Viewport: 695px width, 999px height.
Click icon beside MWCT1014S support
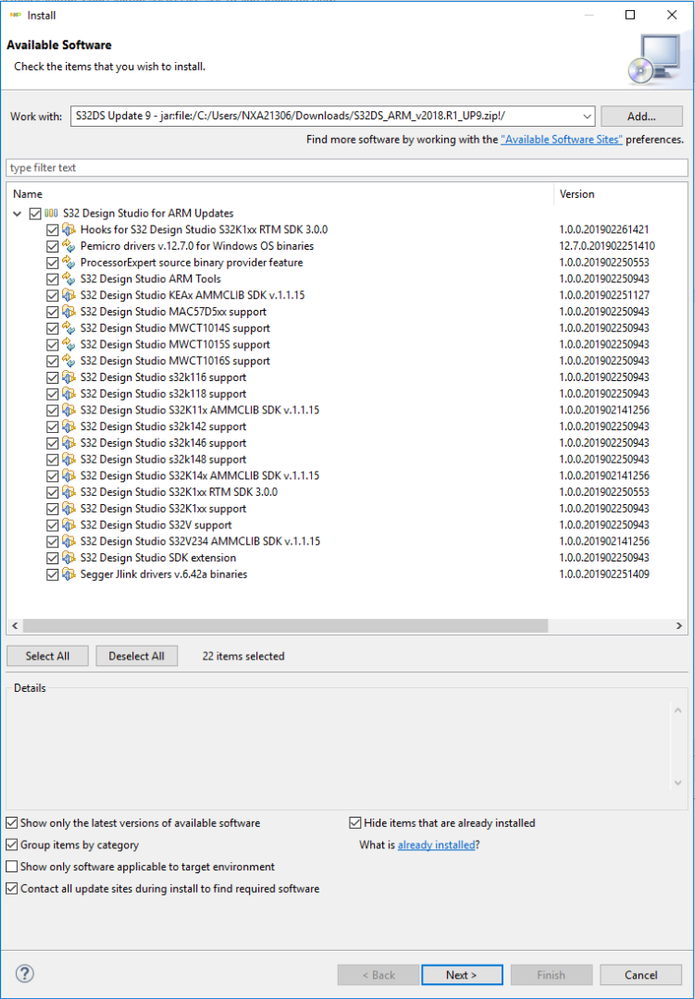pyautogui.click(x=69, y=328)
